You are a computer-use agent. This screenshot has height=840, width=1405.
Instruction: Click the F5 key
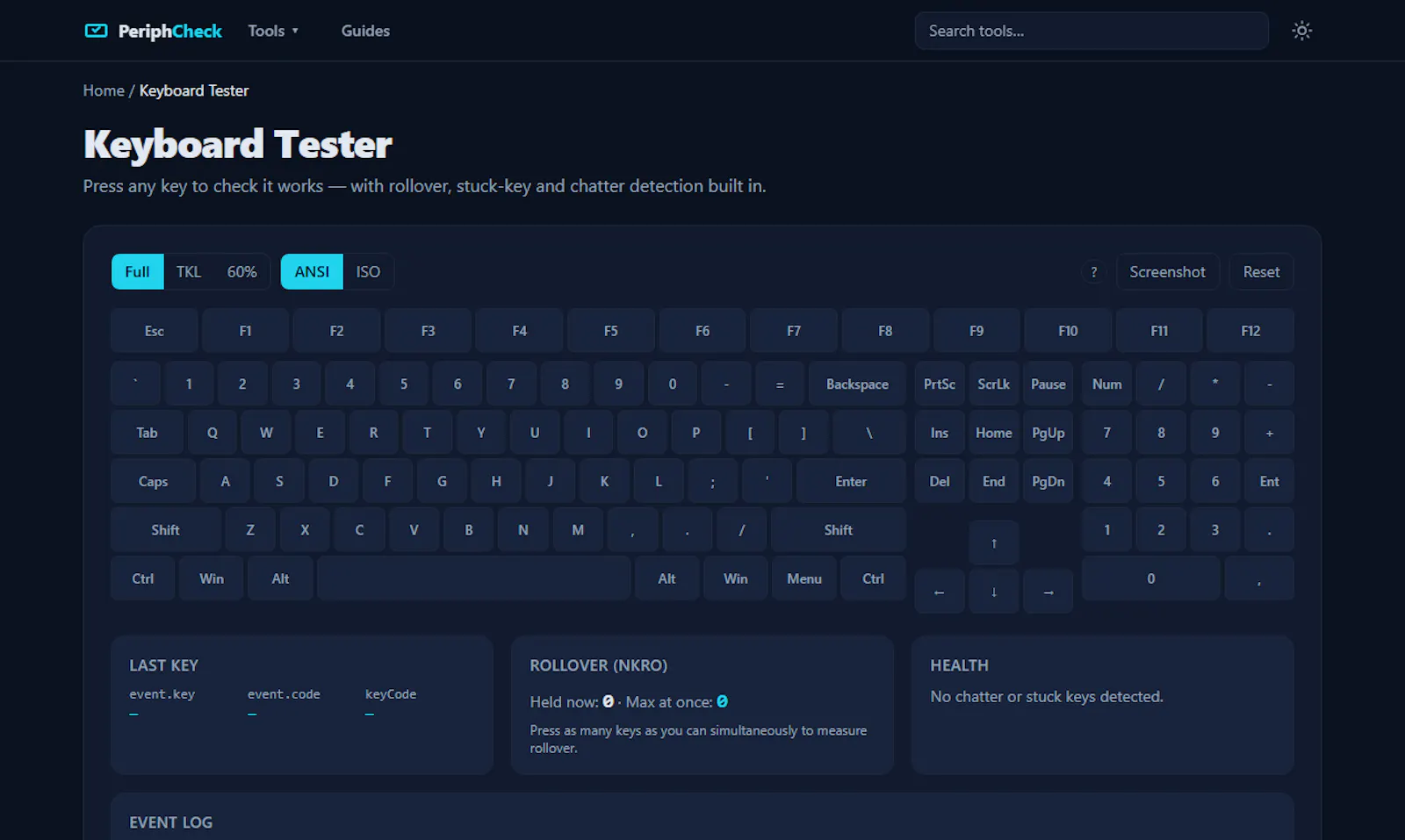(x=611, y=331)
